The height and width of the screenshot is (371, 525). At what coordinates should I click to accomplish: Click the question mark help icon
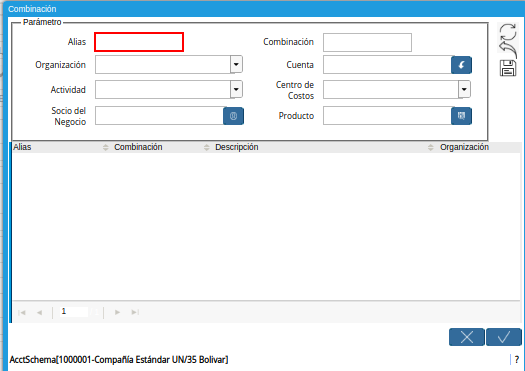[517, 360]
